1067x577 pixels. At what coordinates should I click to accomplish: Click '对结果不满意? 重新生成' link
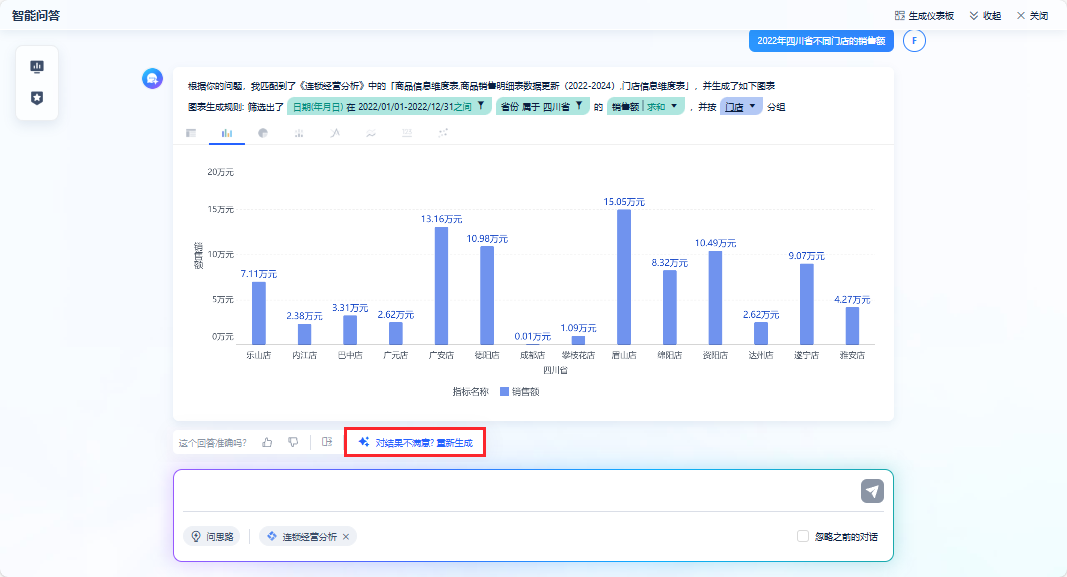415,442
